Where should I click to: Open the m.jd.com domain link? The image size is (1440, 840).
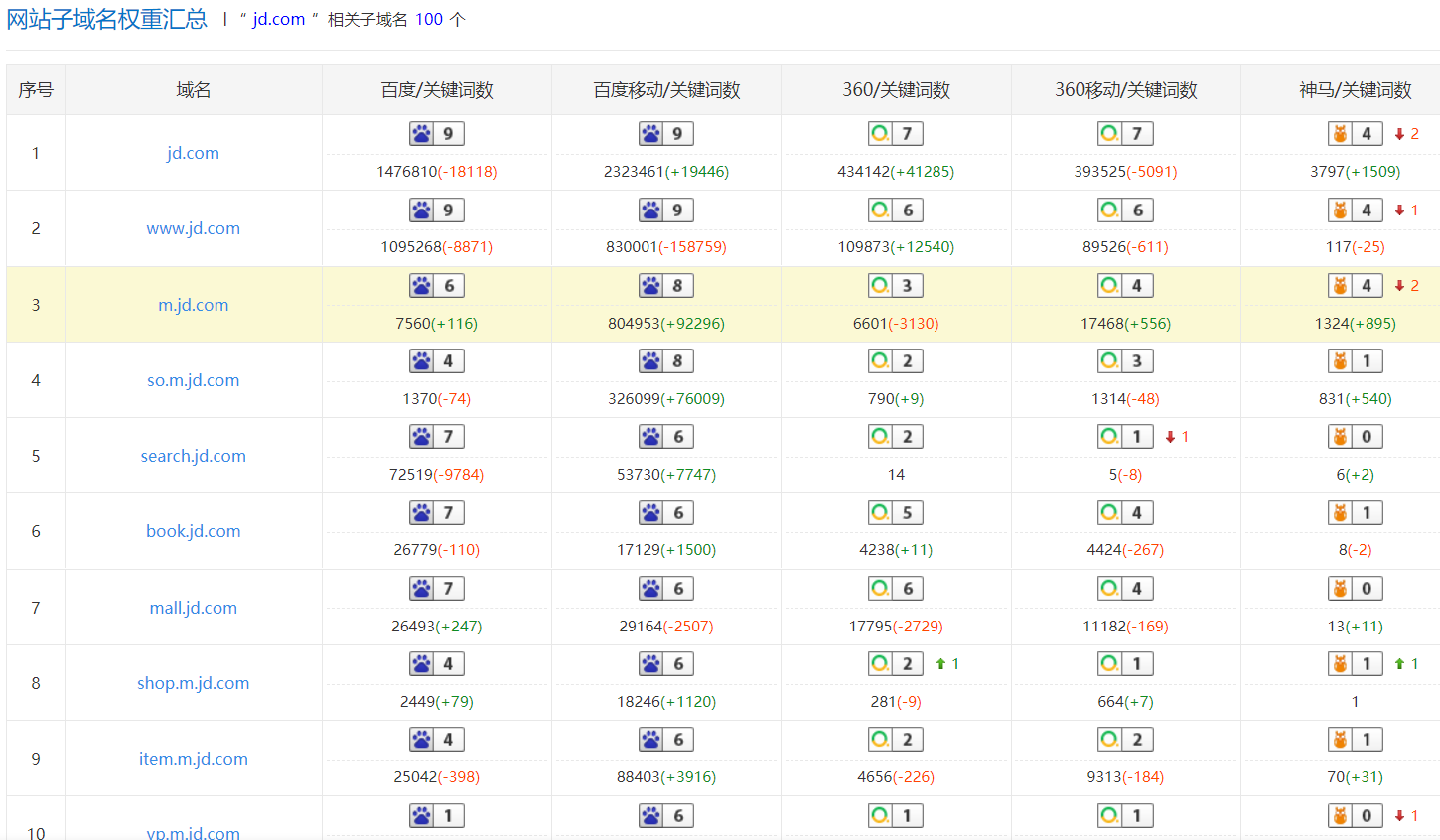193,305
